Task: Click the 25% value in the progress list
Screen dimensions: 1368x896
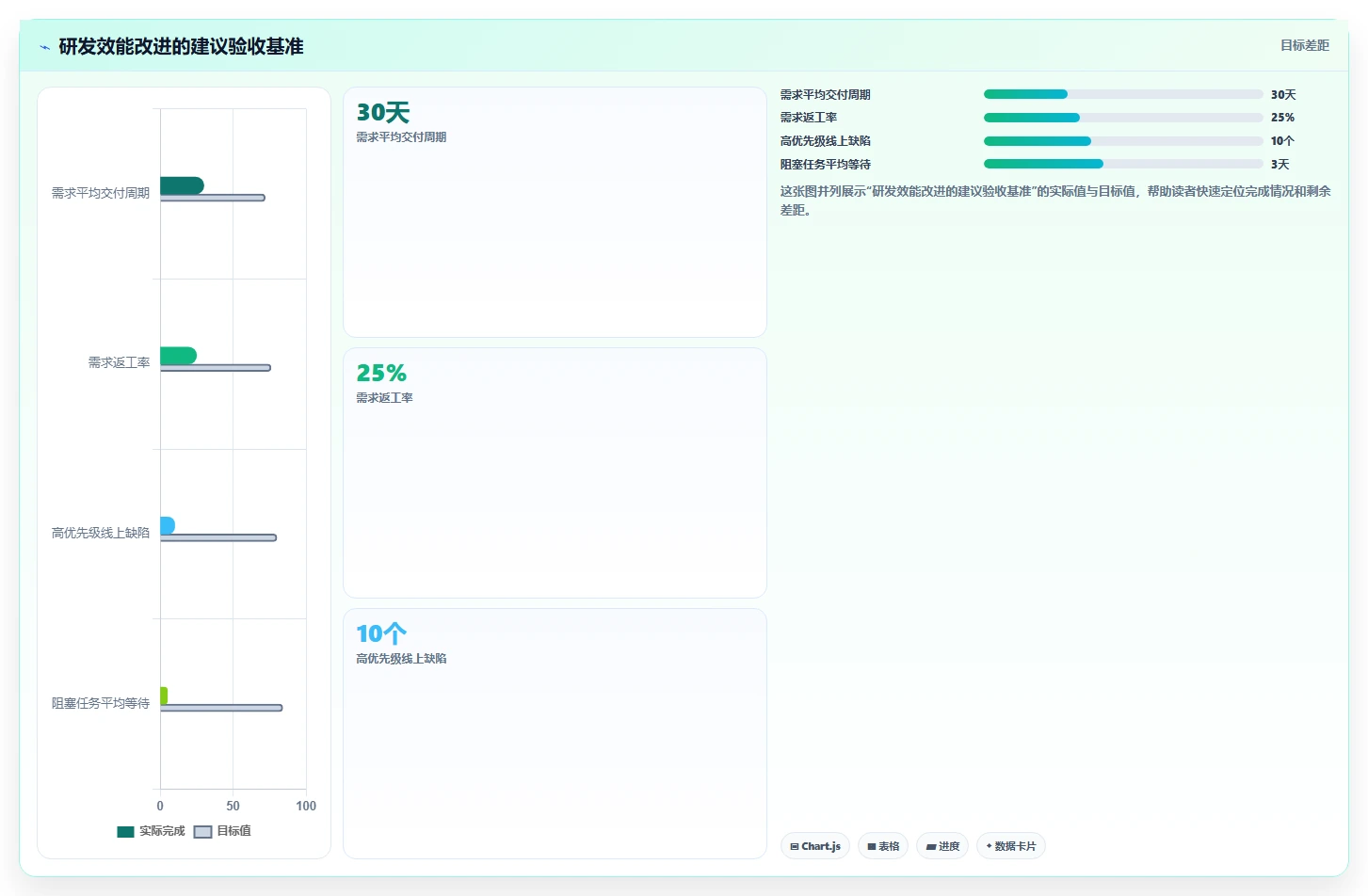Action: [1282, 118]
